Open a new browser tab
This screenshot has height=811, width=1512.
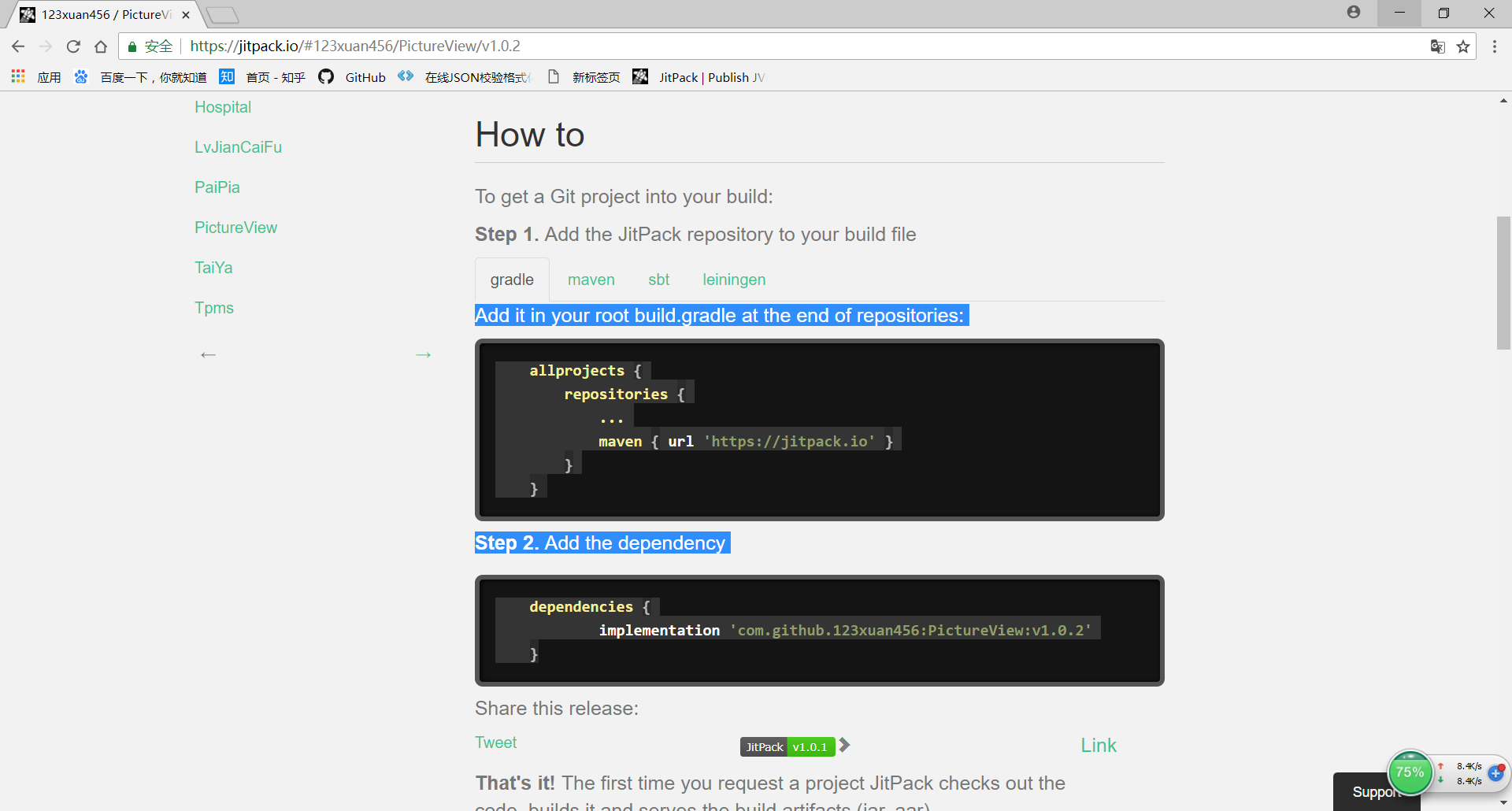point(223,15)
